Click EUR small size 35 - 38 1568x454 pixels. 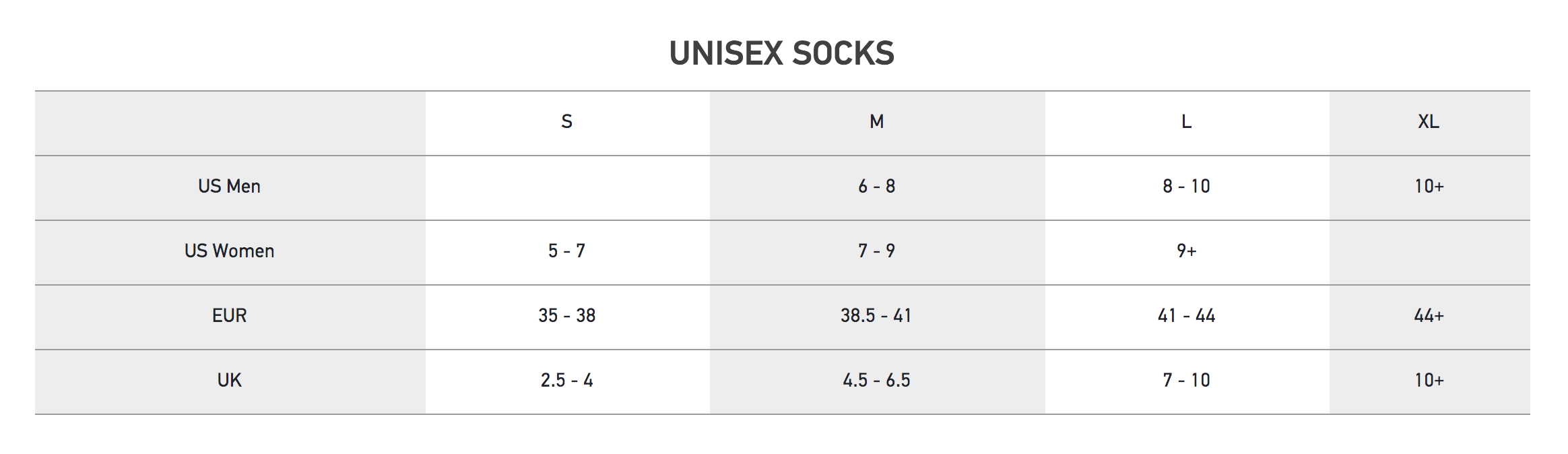566,316
